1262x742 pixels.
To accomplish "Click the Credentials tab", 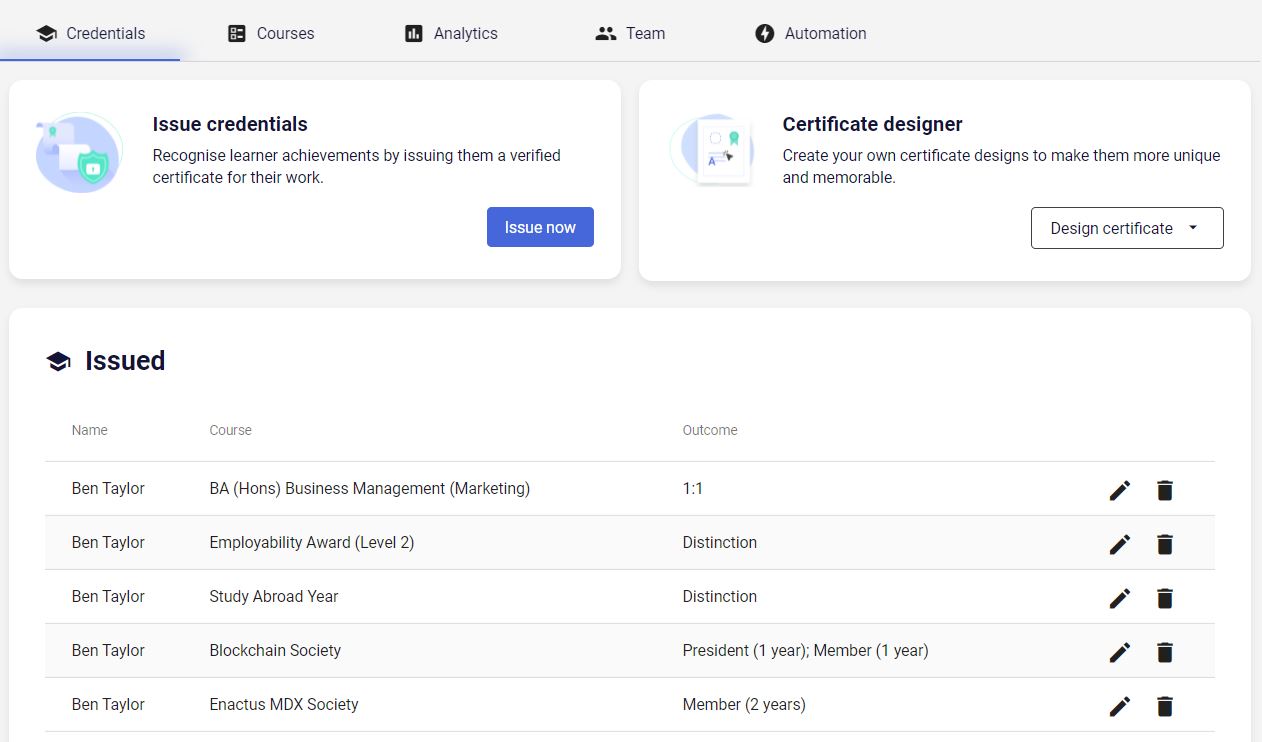I will (x=91, y=34).
